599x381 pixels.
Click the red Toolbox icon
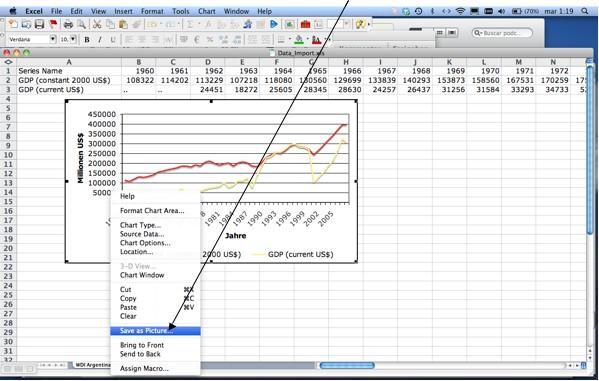305,24
